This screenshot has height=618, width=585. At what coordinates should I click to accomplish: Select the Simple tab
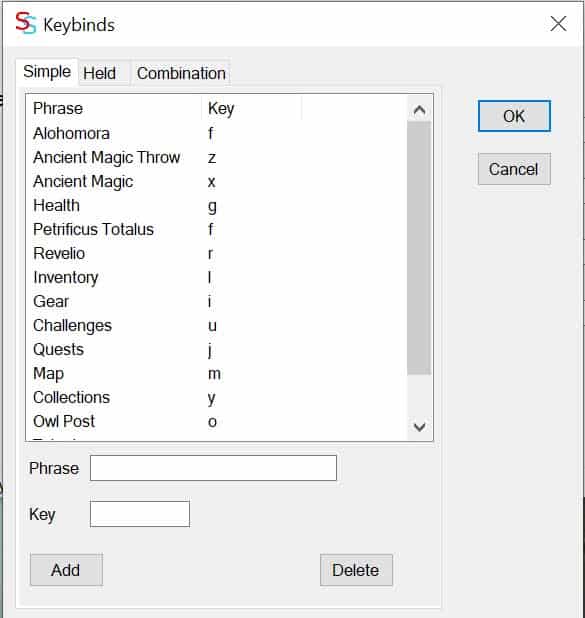(x=47, y=72)
